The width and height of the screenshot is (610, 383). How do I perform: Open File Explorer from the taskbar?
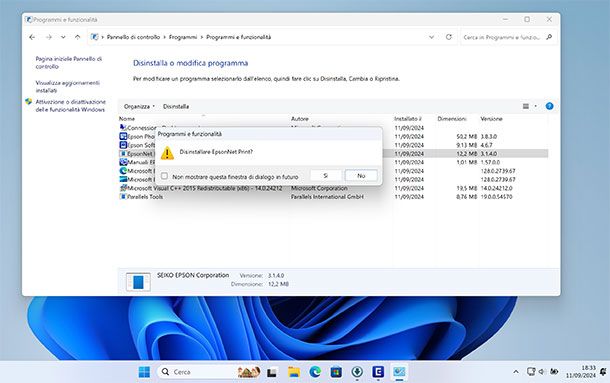click(294, 372)
